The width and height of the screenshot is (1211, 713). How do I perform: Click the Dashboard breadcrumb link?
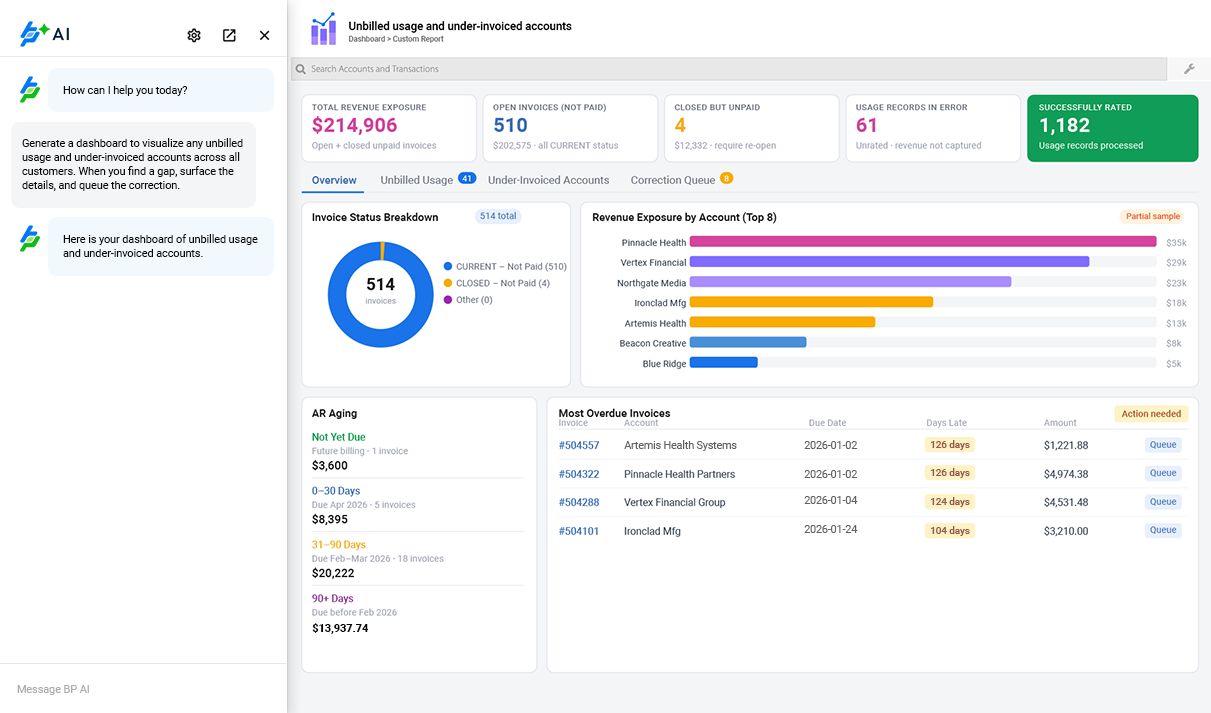[367, 39]
